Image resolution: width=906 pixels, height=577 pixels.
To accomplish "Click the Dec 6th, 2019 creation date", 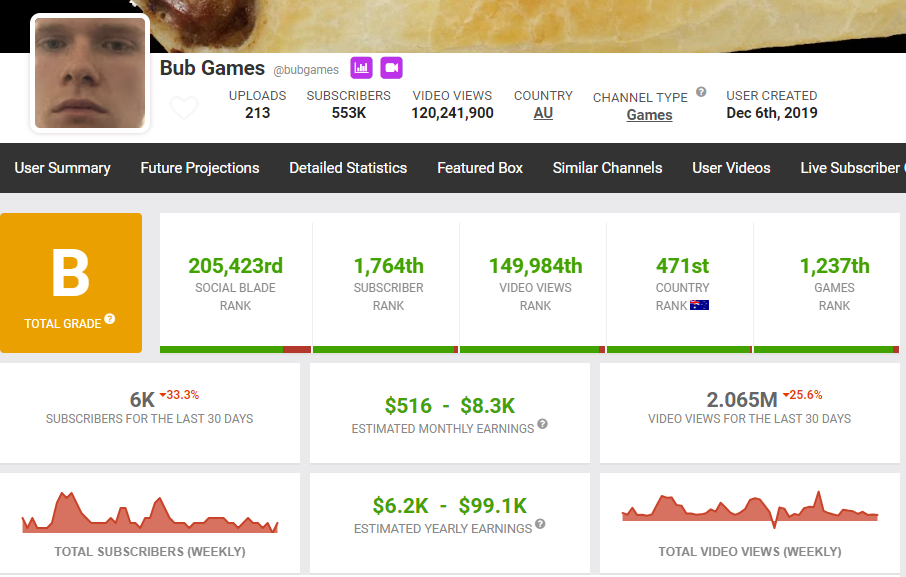I will tap(772, 113).
